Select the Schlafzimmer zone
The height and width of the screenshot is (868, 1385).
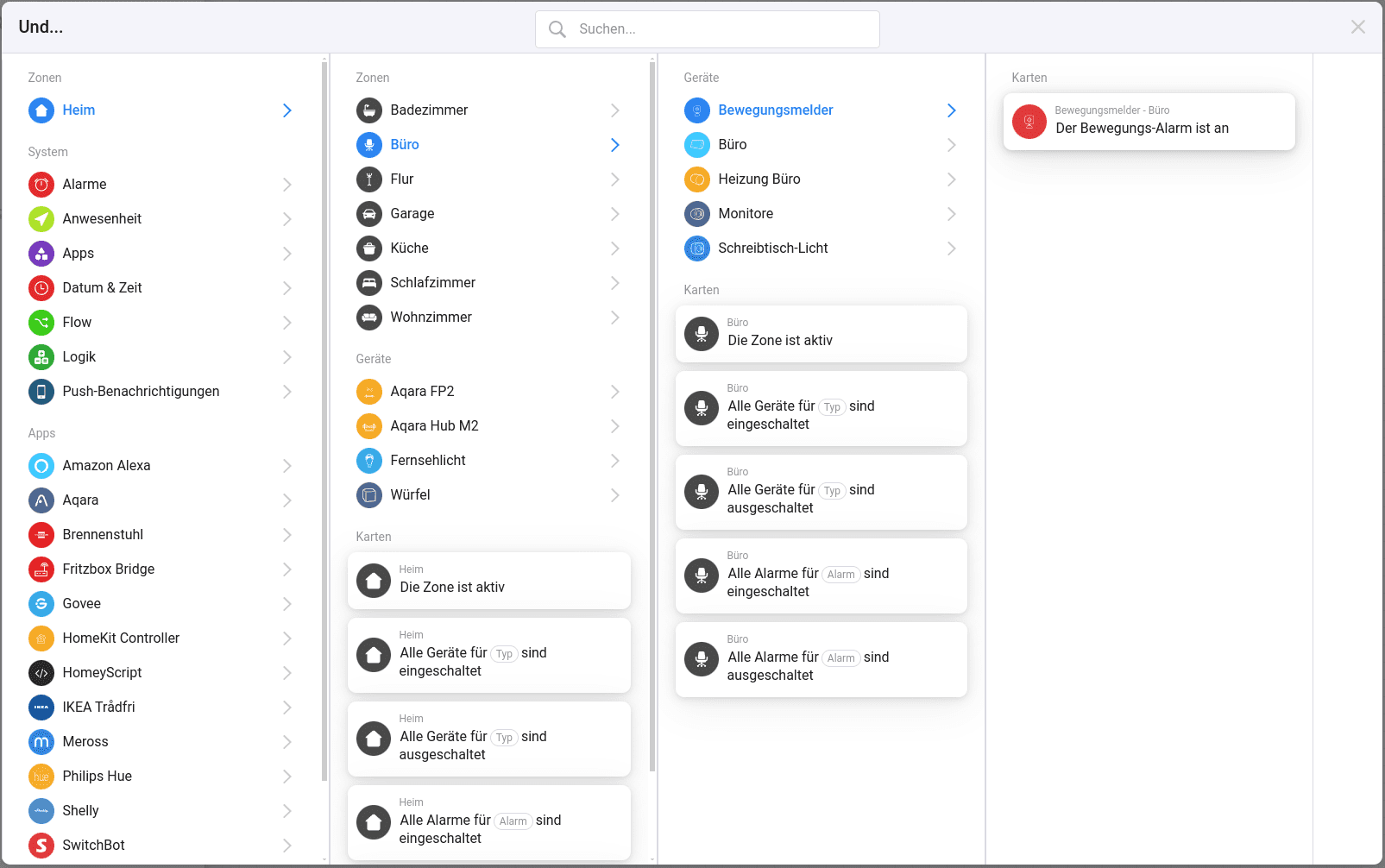[432, 283]
